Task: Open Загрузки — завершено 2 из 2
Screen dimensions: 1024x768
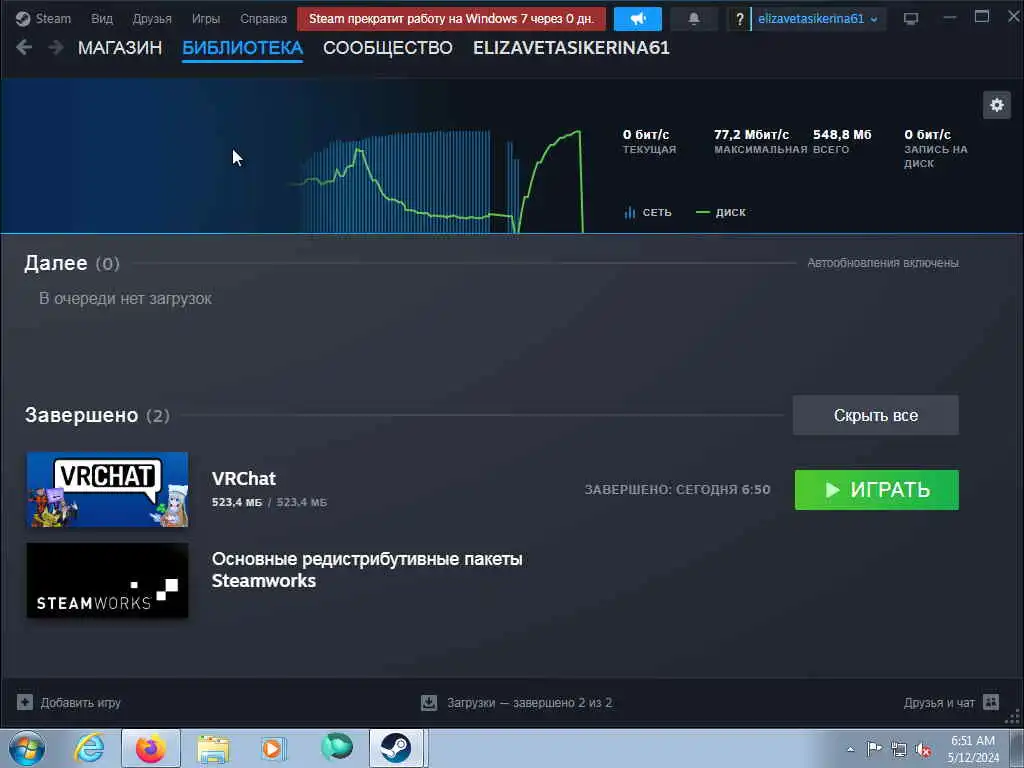Action: tap(530, 703)
